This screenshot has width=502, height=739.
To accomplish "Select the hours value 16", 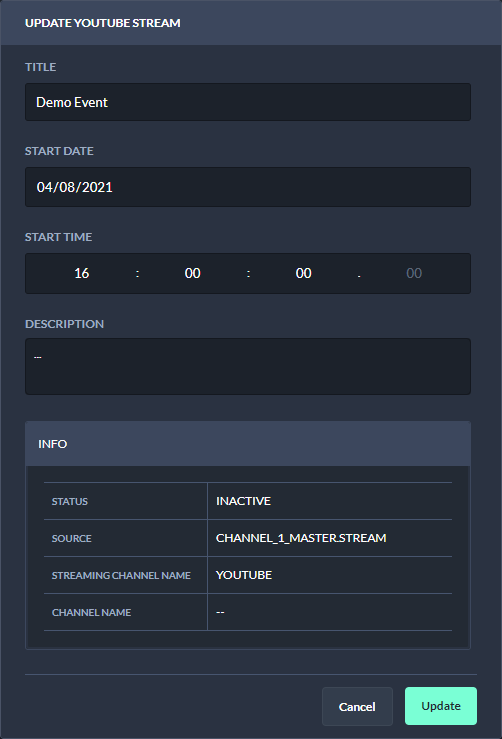I will coord(82,273).
